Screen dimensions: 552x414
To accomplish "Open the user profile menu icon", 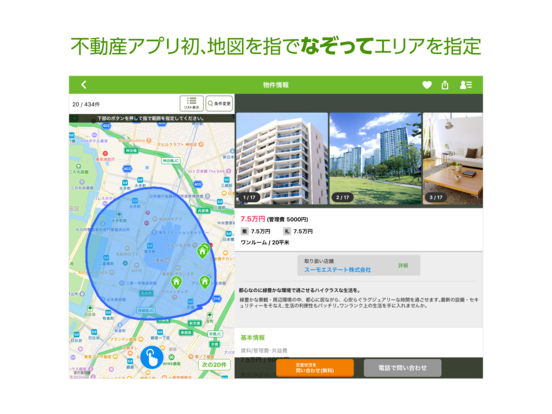I will [x=465, y=85].
